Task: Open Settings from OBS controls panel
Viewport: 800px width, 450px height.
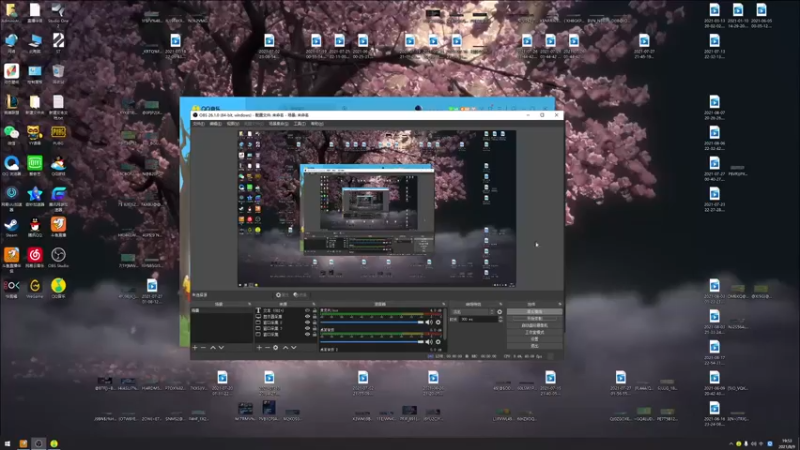Action: [535, 339]
